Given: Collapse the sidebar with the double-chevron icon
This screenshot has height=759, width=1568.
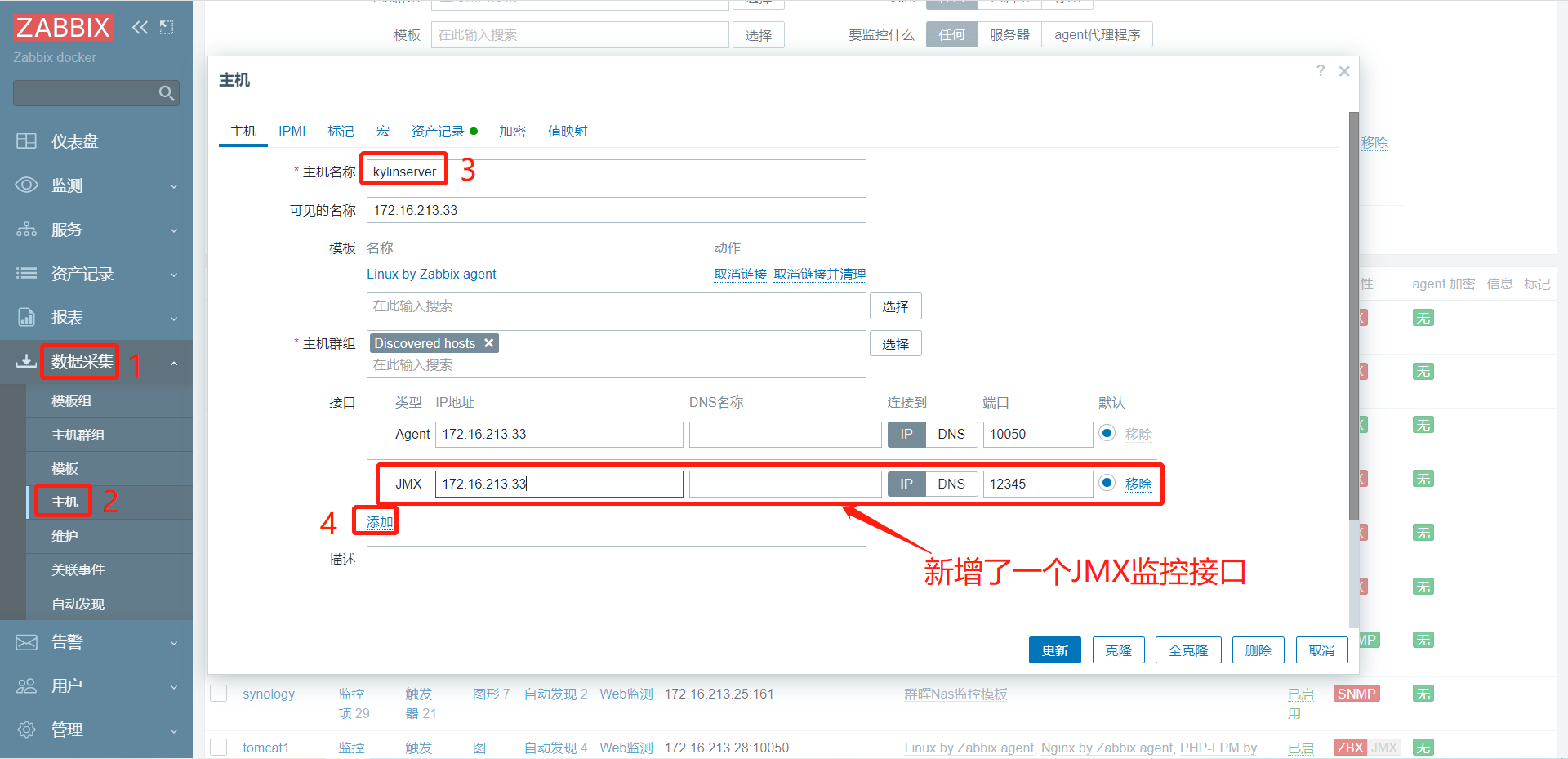Looking at the screenshot, I should (140, 27).
